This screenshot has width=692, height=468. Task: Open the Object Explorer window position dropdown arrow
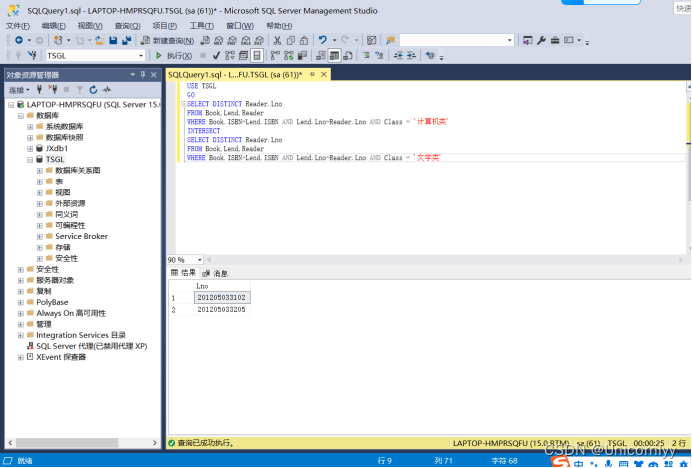132,75
